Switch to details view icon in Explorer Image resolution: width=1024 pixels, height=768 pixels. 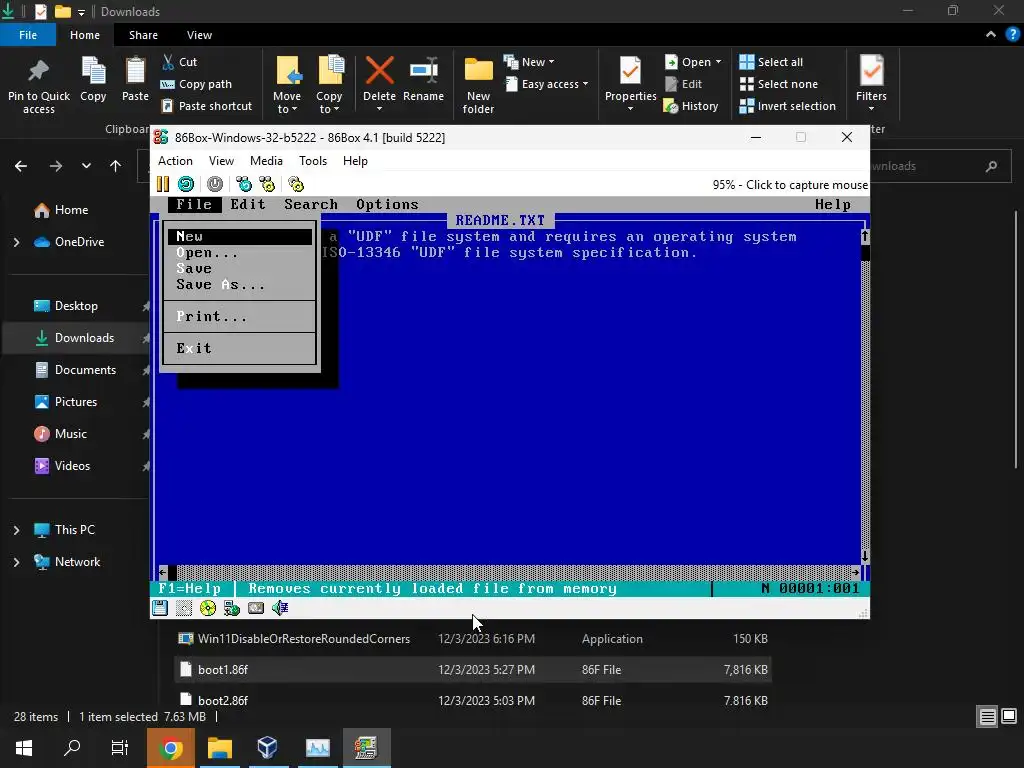click(987, 717)
